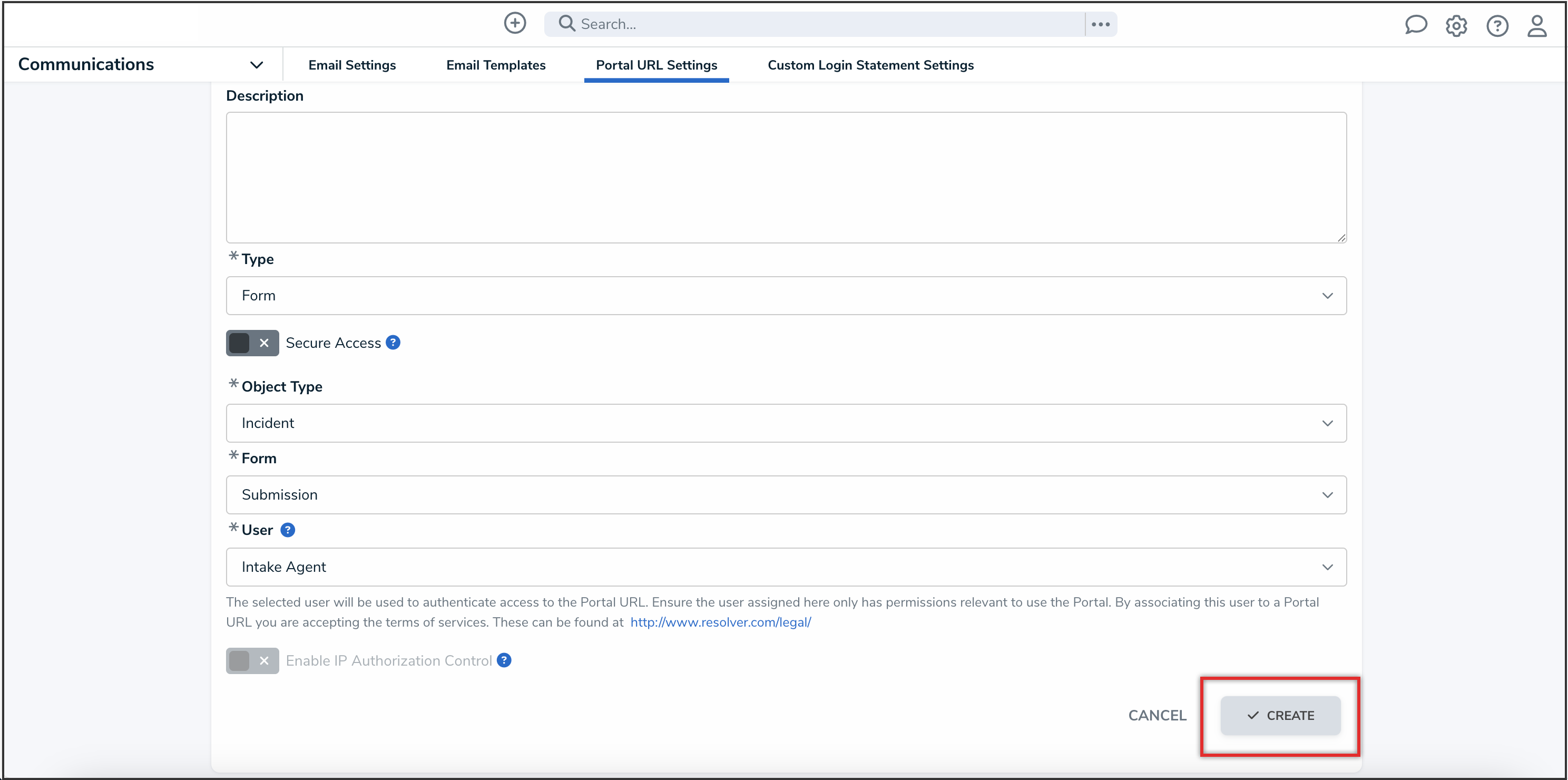Click inside the Description text area
This screenshot has width=1568, height=780.
[785, 177]
